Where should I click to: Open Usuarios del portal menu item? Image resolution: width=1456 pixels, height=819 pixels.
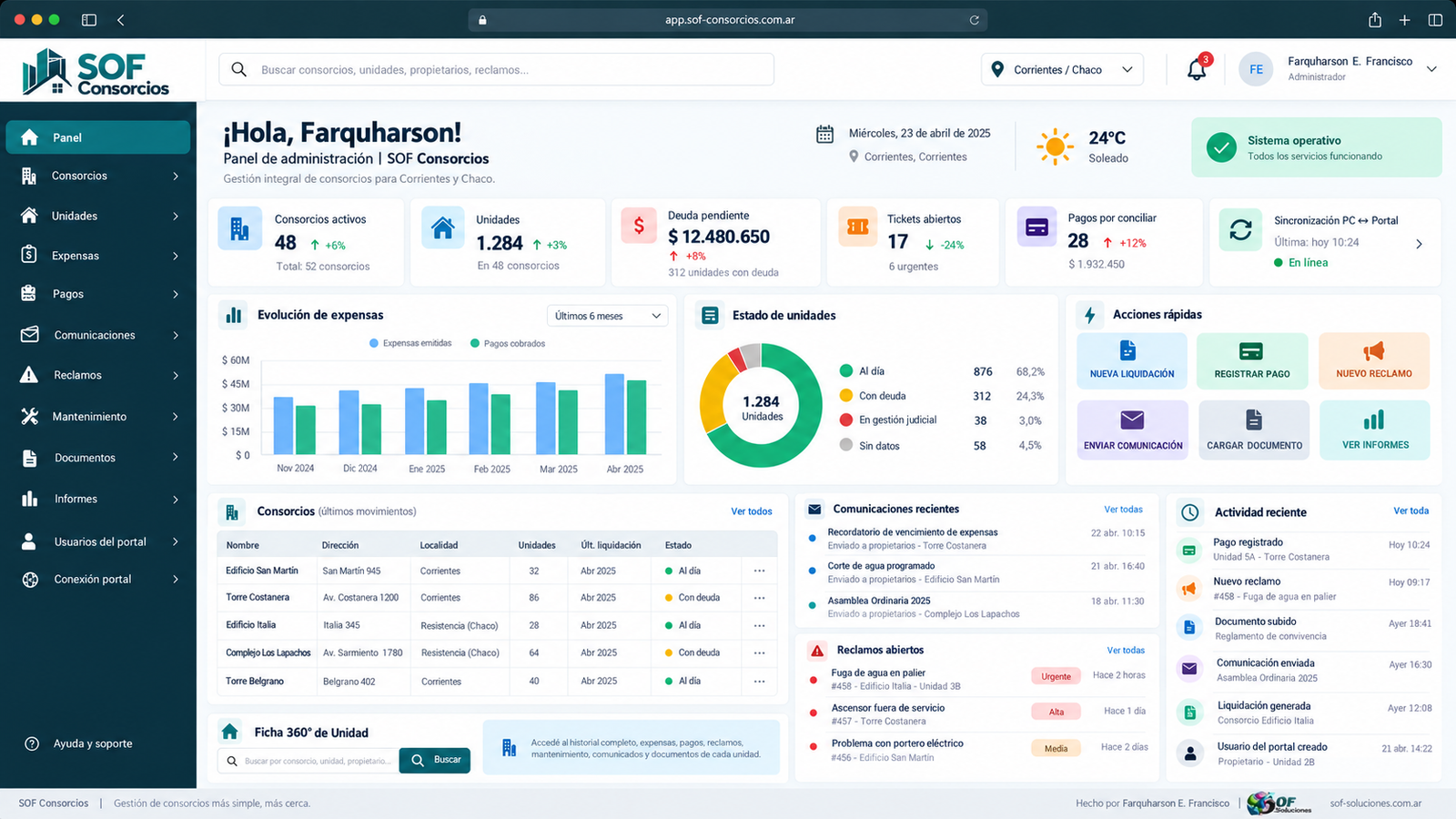(x=98, y=541)
